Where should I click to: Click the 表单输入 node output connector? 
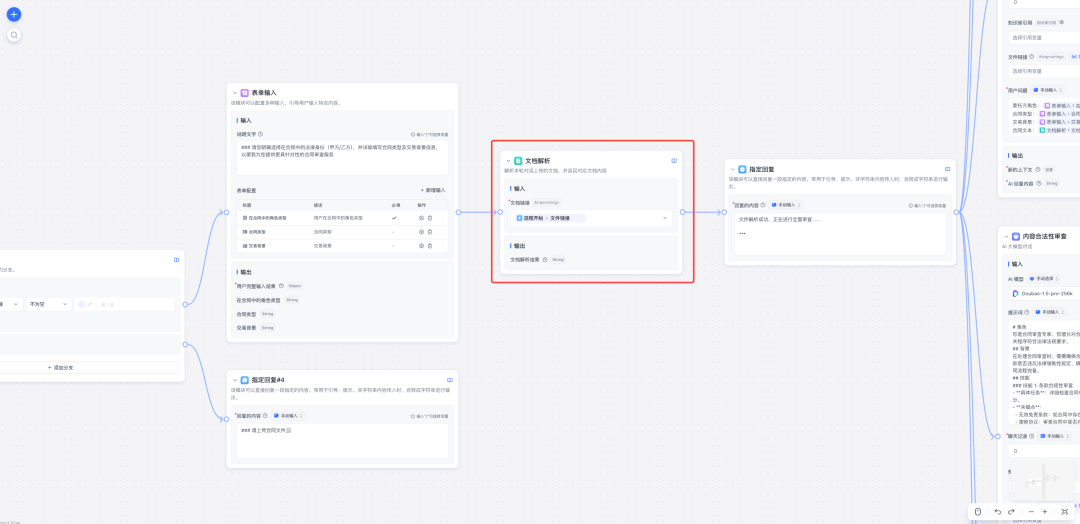tap(458, 212)
